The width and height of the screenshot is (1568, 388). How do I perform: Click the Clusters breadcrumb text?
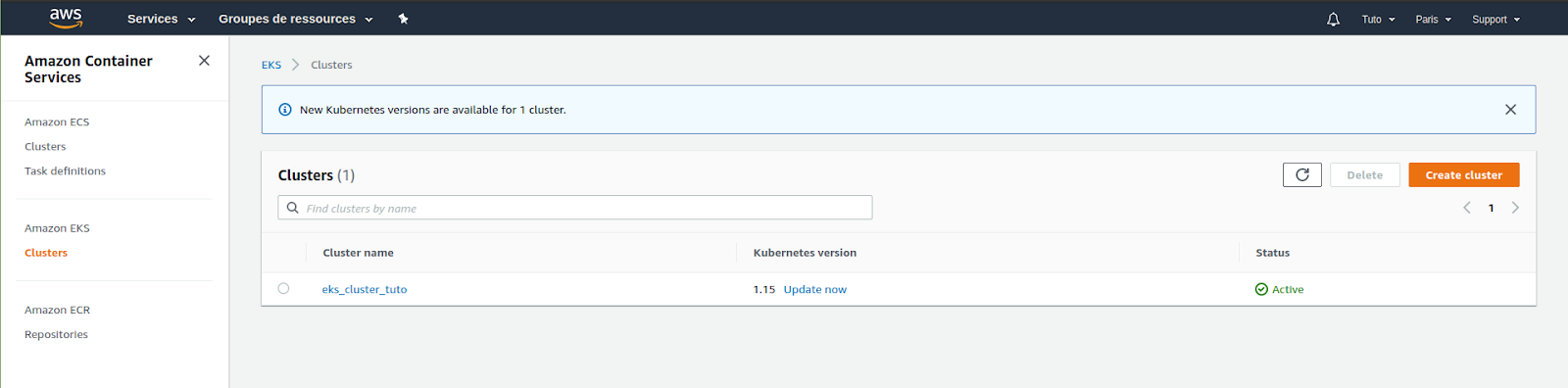point(331,65)
